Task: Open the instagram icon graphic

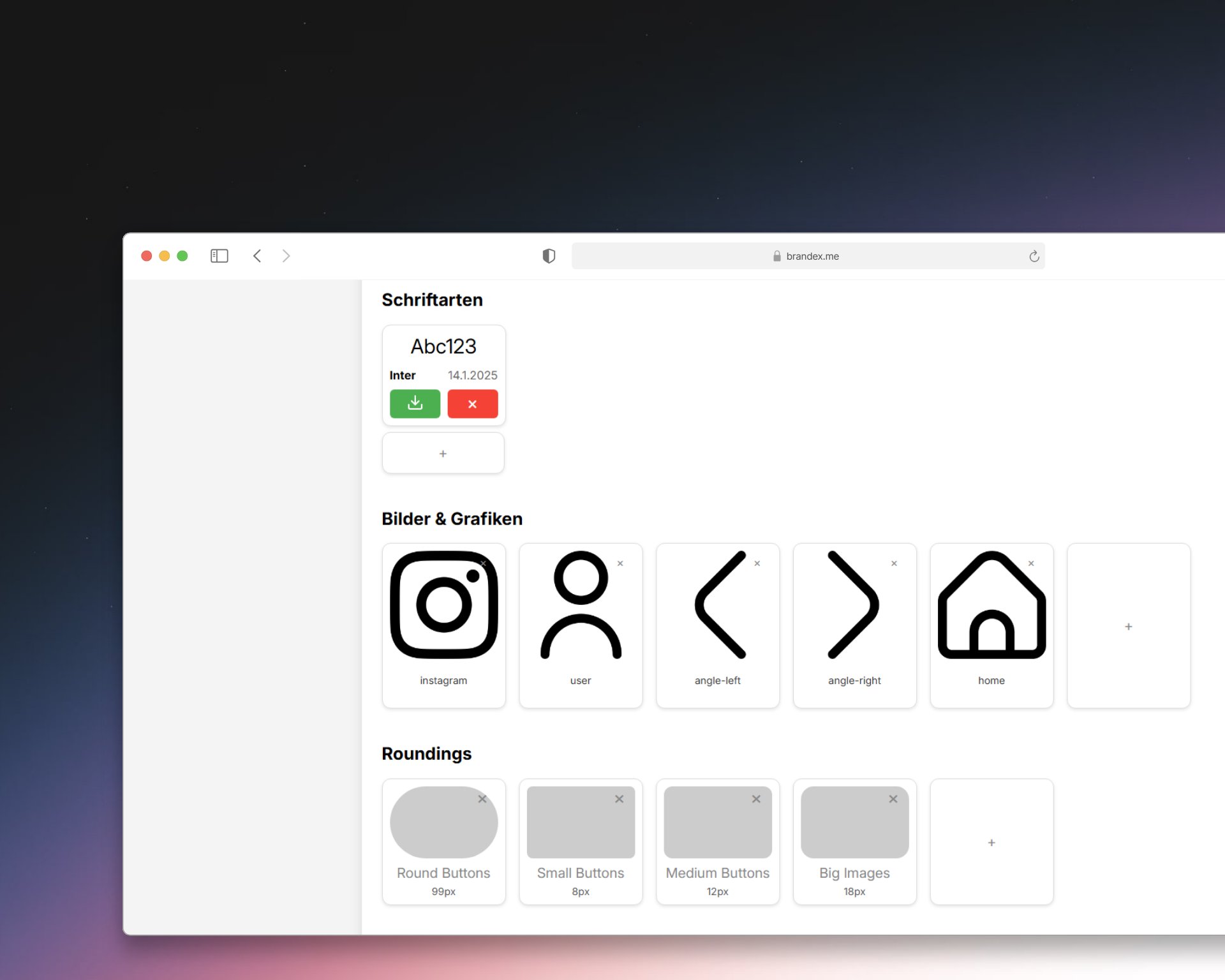Action: tap(443, 605)
